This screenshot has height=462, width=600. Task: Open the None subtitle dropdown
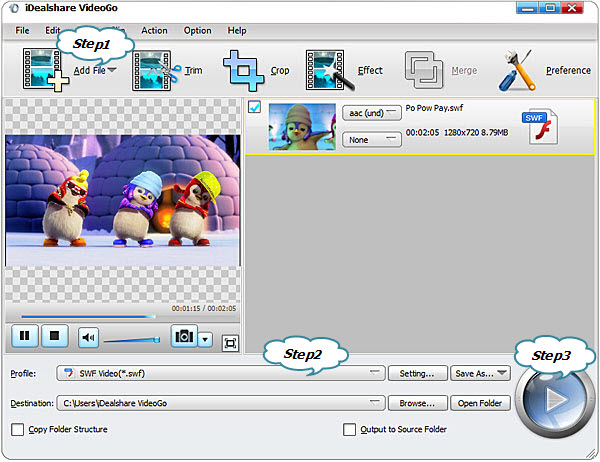372,140
